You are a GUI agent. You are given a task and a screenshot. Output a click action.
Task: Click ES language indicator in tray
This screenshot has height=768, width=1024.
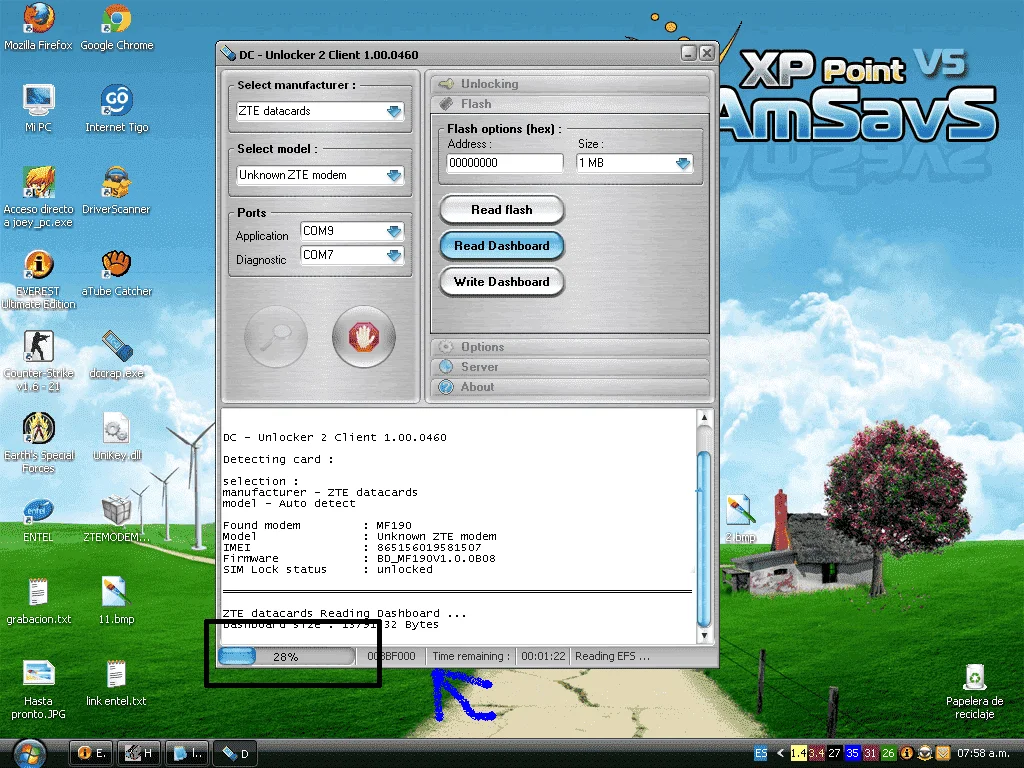(x=761, y=753)
